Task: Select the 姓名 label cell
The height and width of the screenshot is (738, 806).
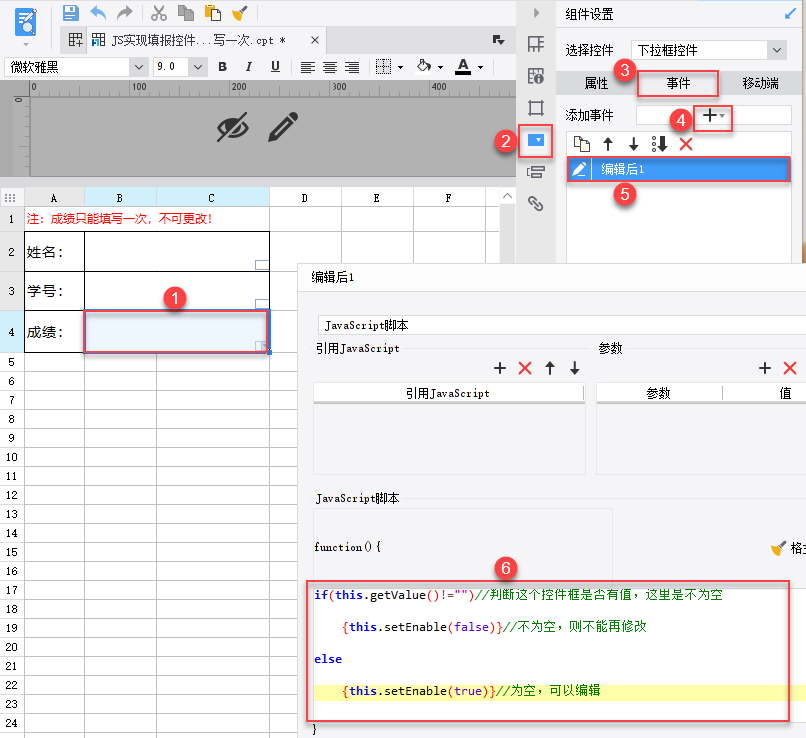Action: (x=54, y=252)
